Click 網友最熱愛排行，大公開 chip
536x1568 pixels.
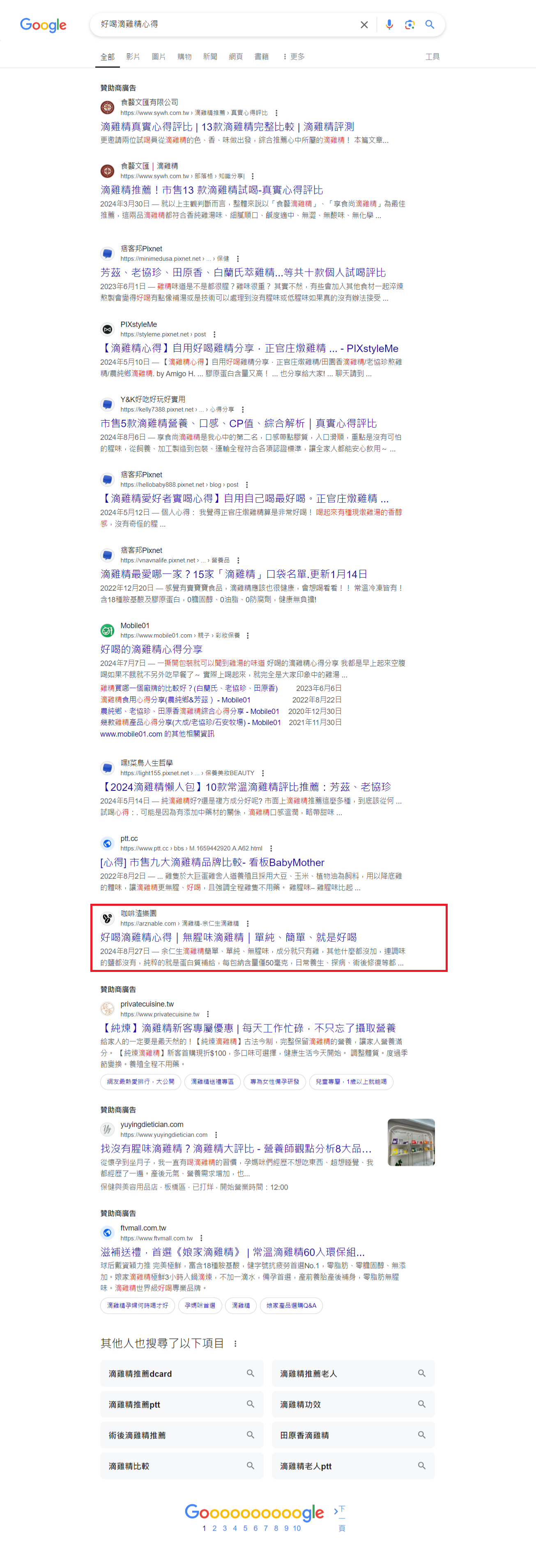tap(140, 1082)
